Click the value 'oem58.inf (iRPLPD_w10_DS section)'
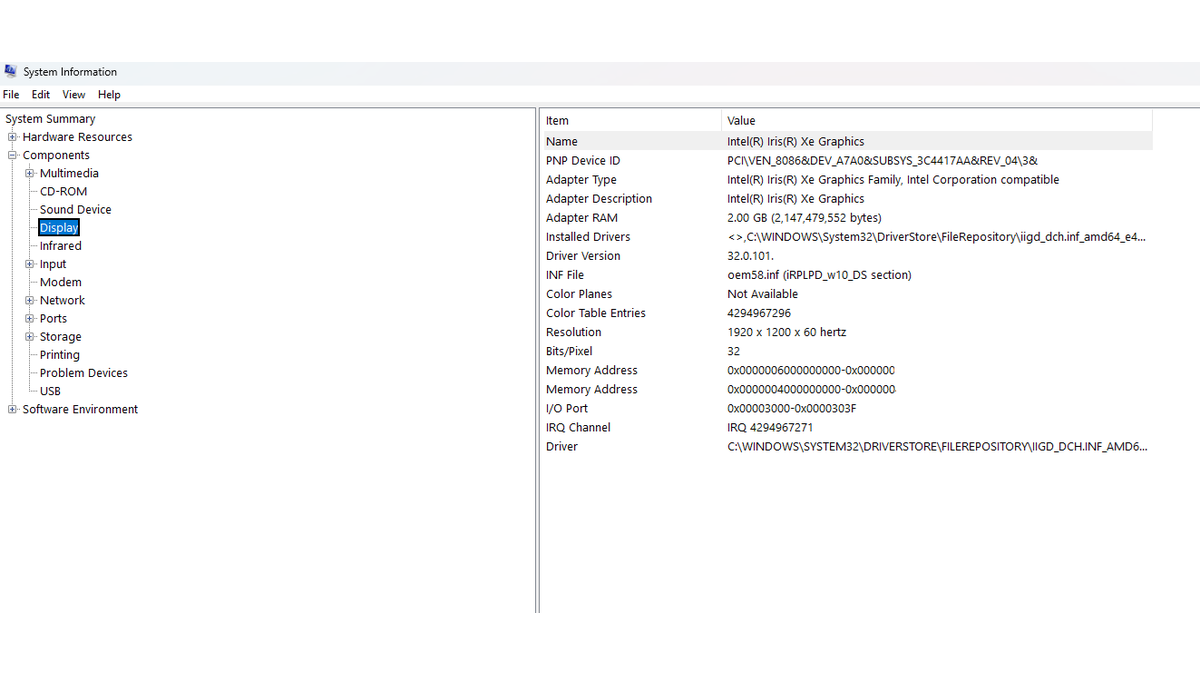Viewport: 1200px width, 675px height. 819,275
